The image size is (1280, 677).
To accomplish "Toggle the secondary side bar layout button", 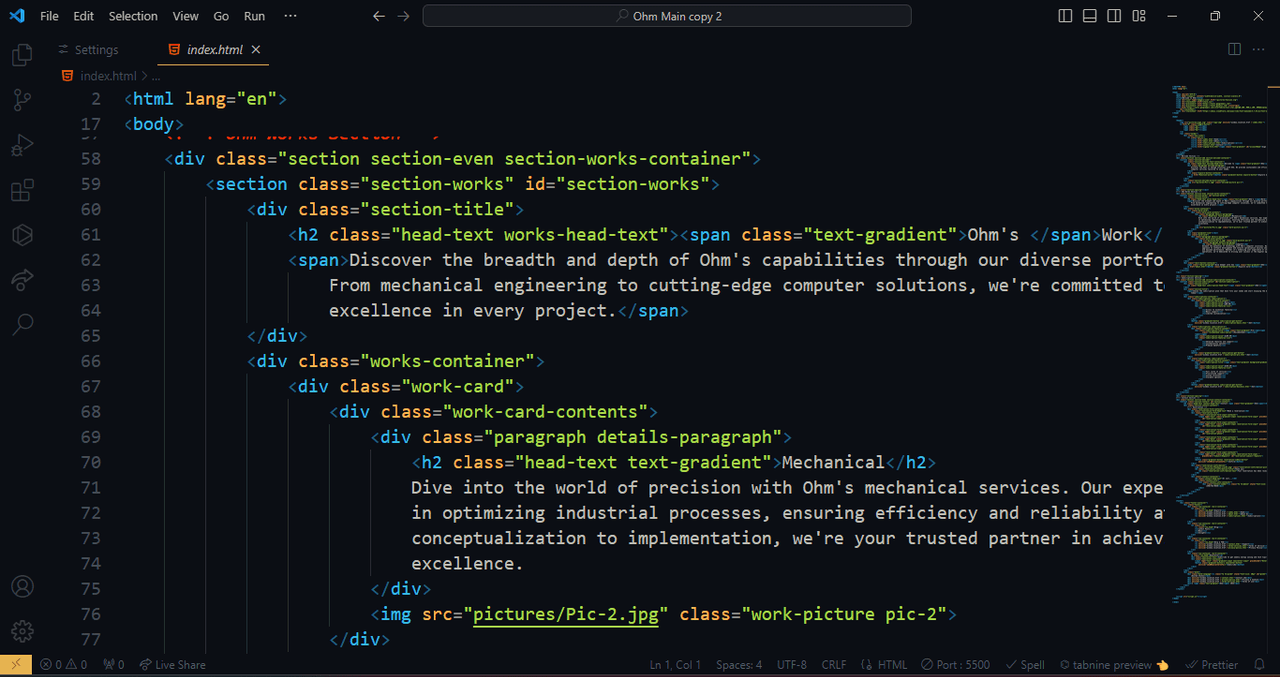I will click(1114, 16).
